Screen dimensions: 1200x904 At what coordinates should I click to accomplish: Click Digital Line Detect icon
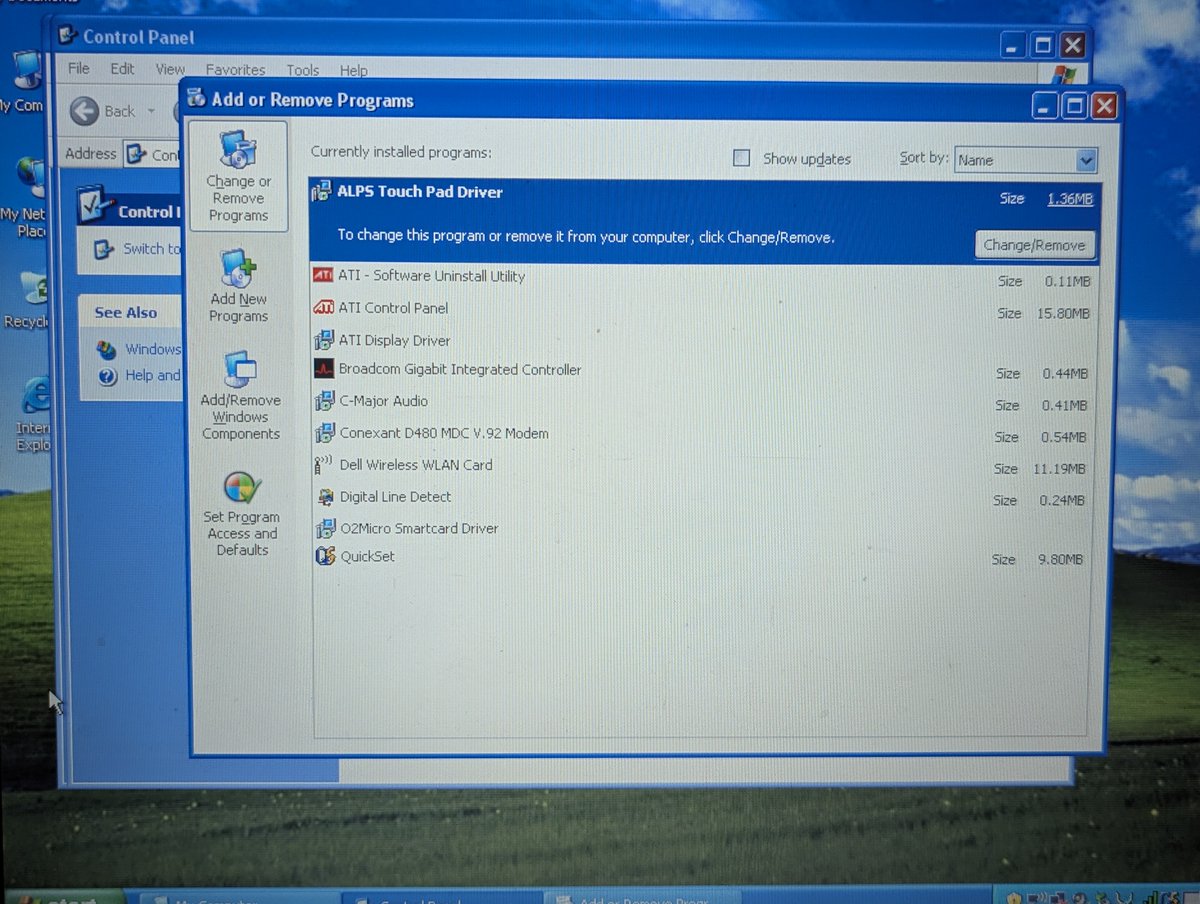325,497
